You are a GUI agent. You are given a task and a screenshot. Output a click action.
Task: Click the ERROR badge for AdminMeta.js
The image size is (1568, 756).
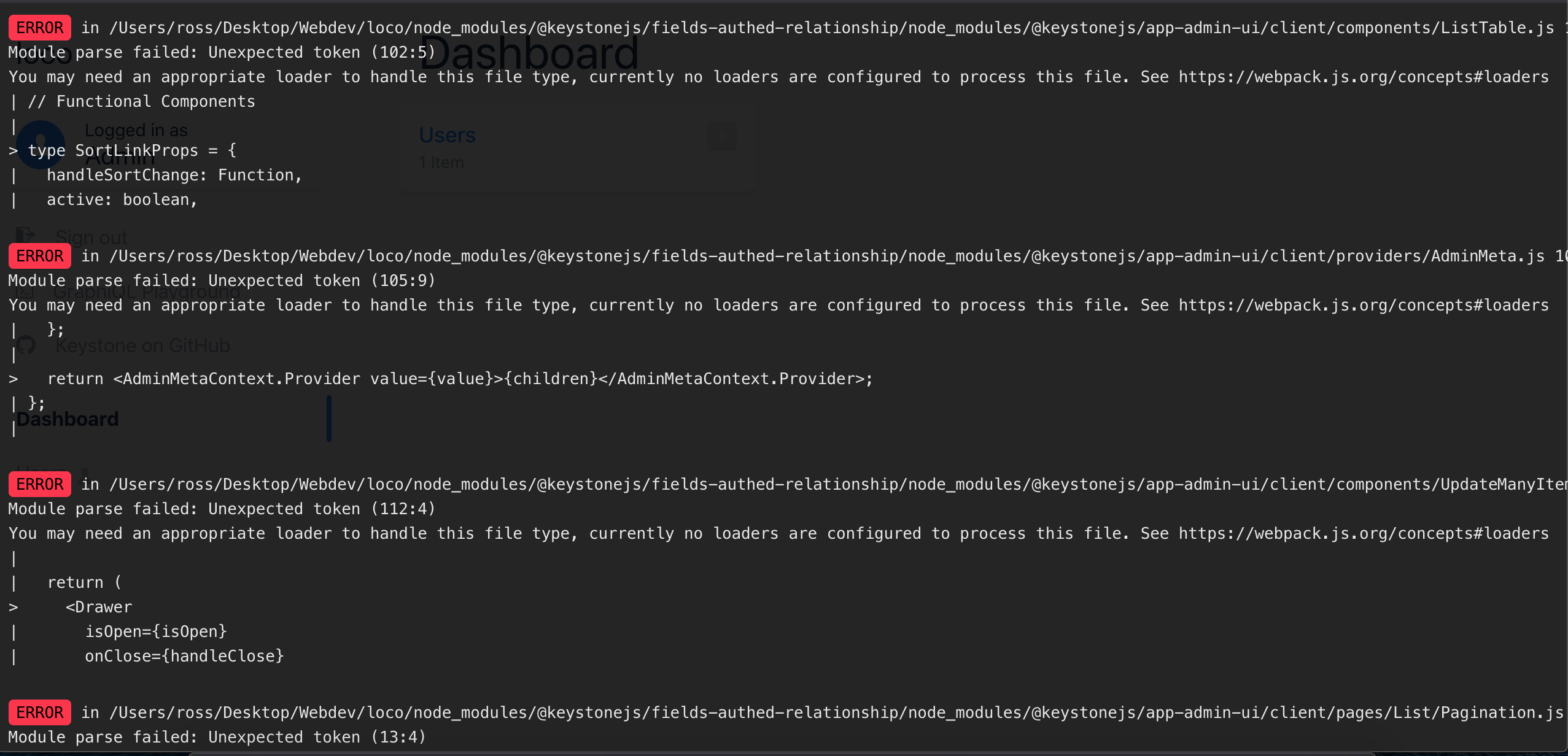(x=39, y=256)
